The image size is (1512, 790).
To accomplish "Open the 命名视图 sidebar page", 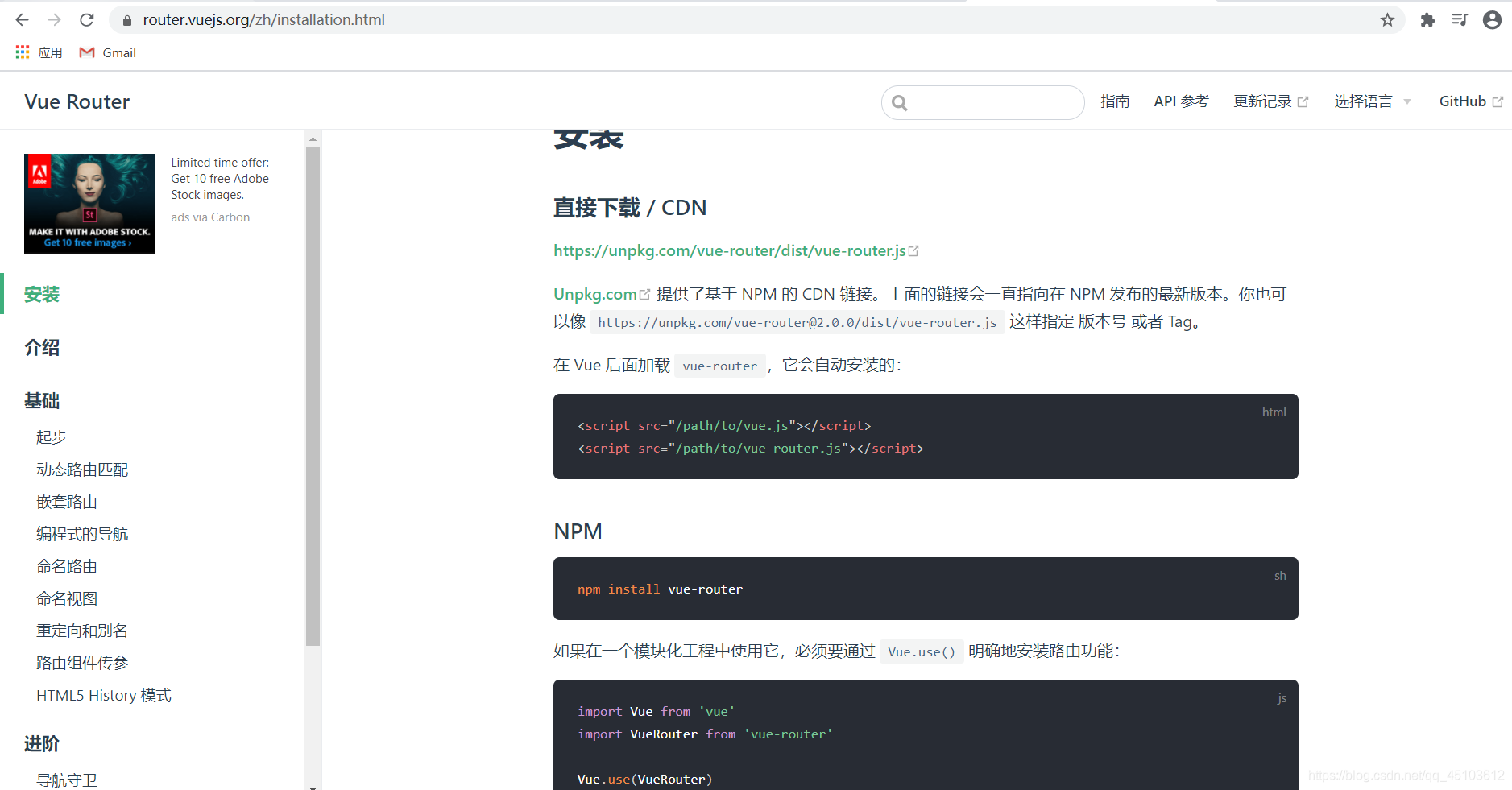I will [x=67, y=598].
